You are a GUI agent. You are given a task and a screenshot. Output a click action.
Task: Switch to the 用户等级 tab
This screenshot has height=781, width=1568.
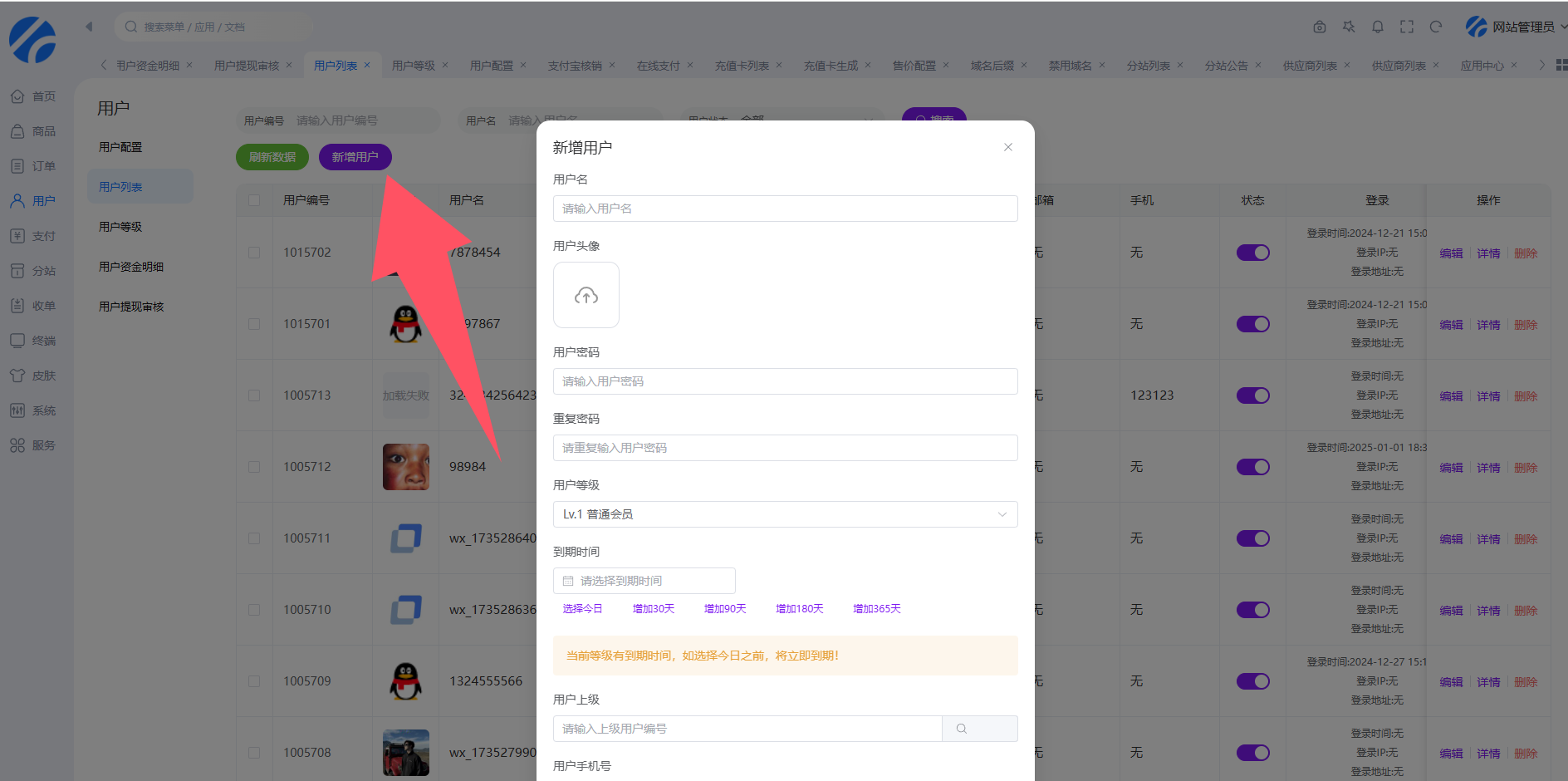click(414, 64)
